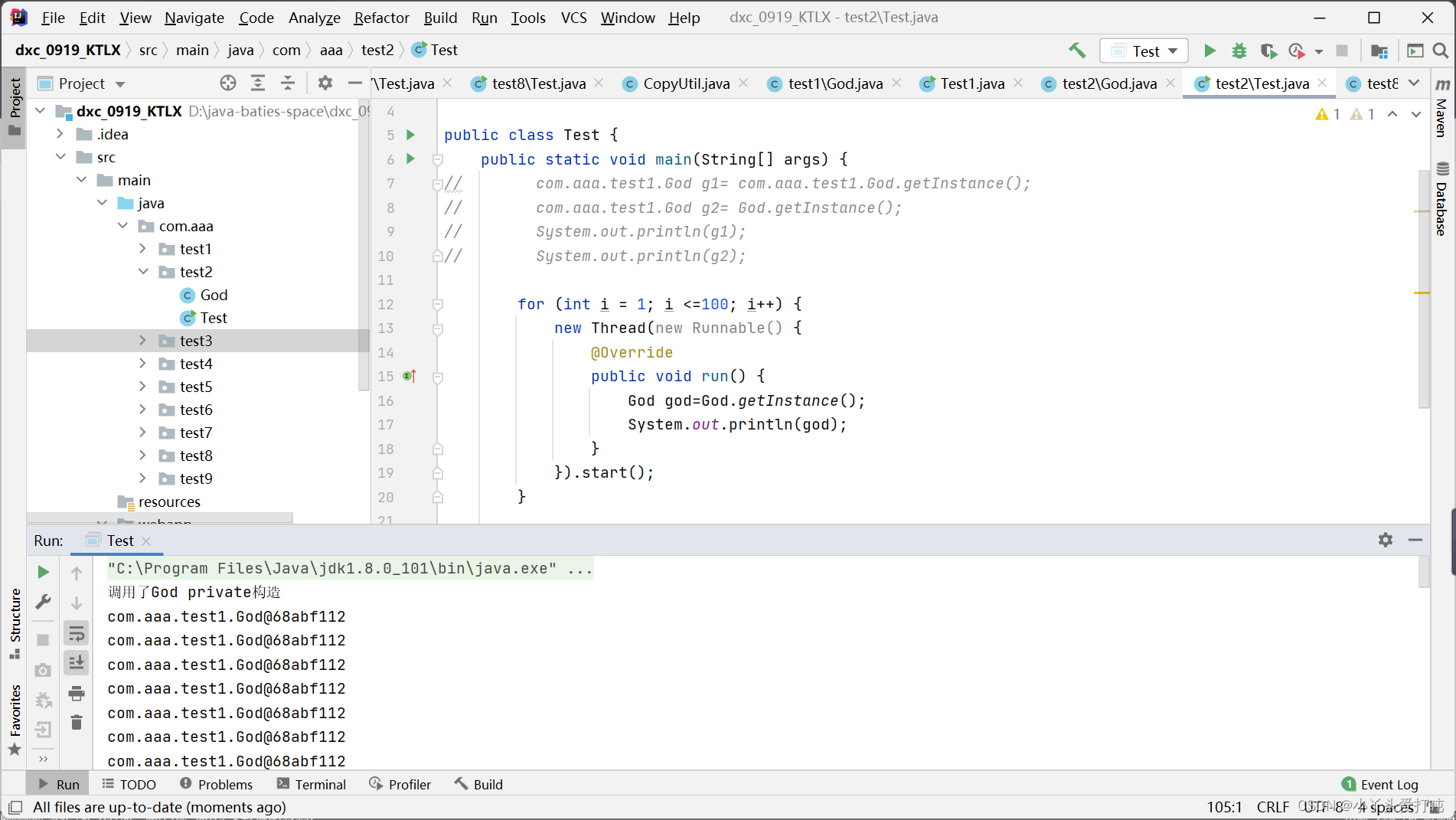
Task: Switch to Test1.java editor tab
Action: click(971, 83)
